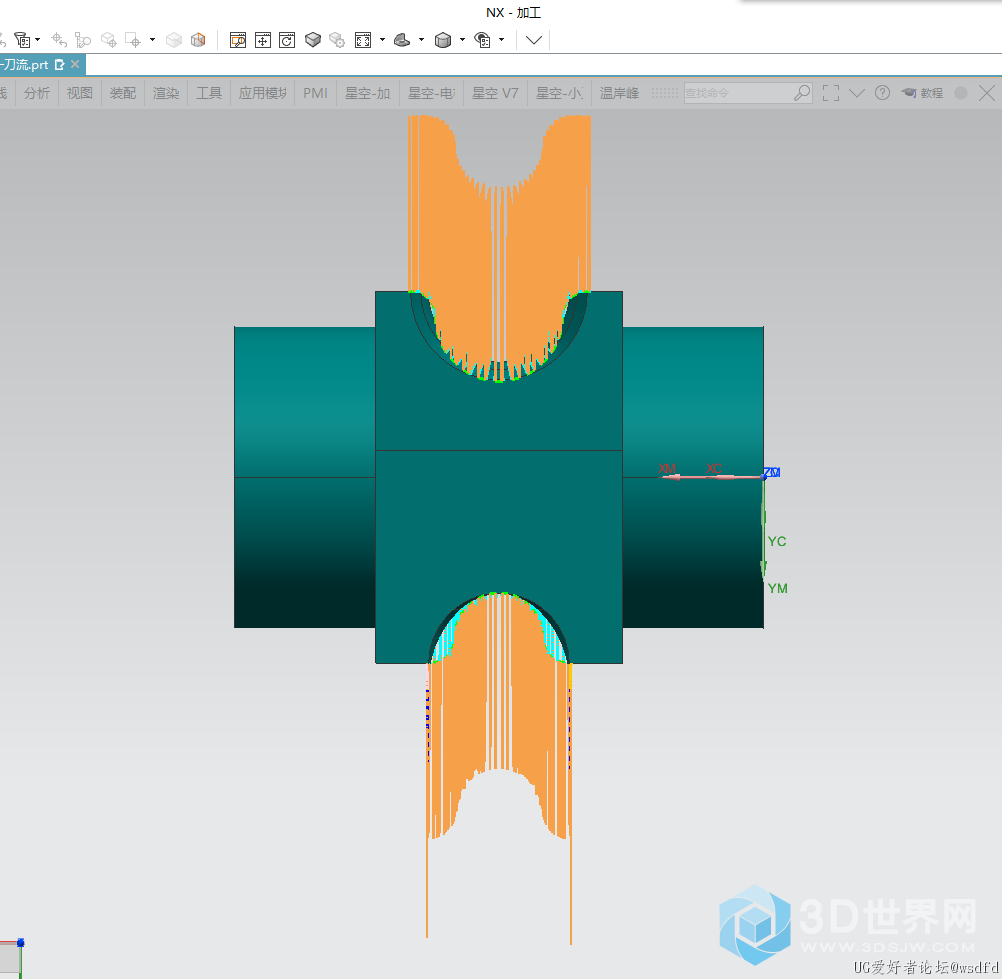Click the Pan view icon
The height and width of the screenshot is (979, 1002).
pyautogui.click(x=263, y=40)
